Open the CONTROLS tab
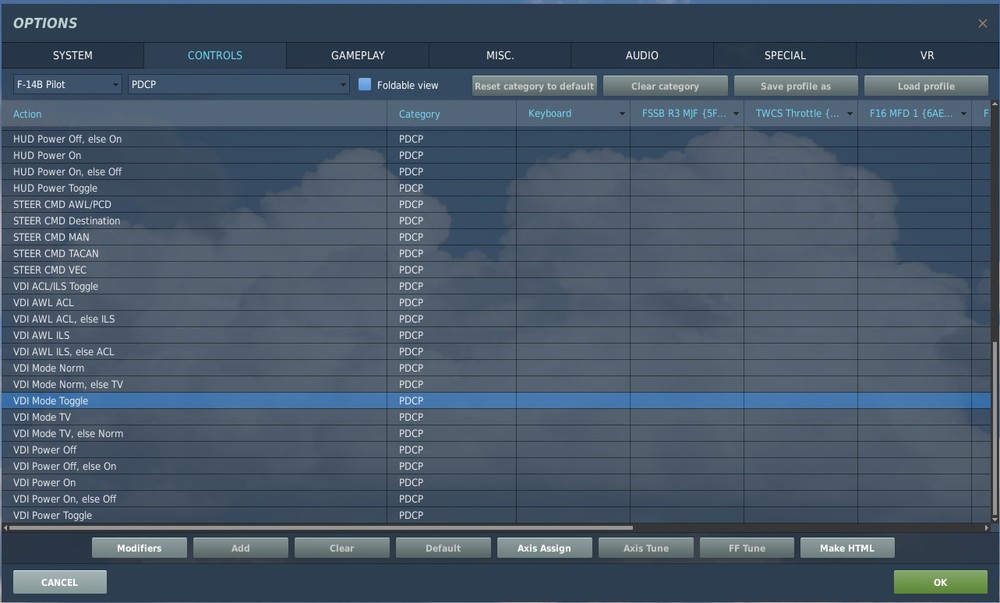This screenshot has height=603, width=1000. click(215, 55)
